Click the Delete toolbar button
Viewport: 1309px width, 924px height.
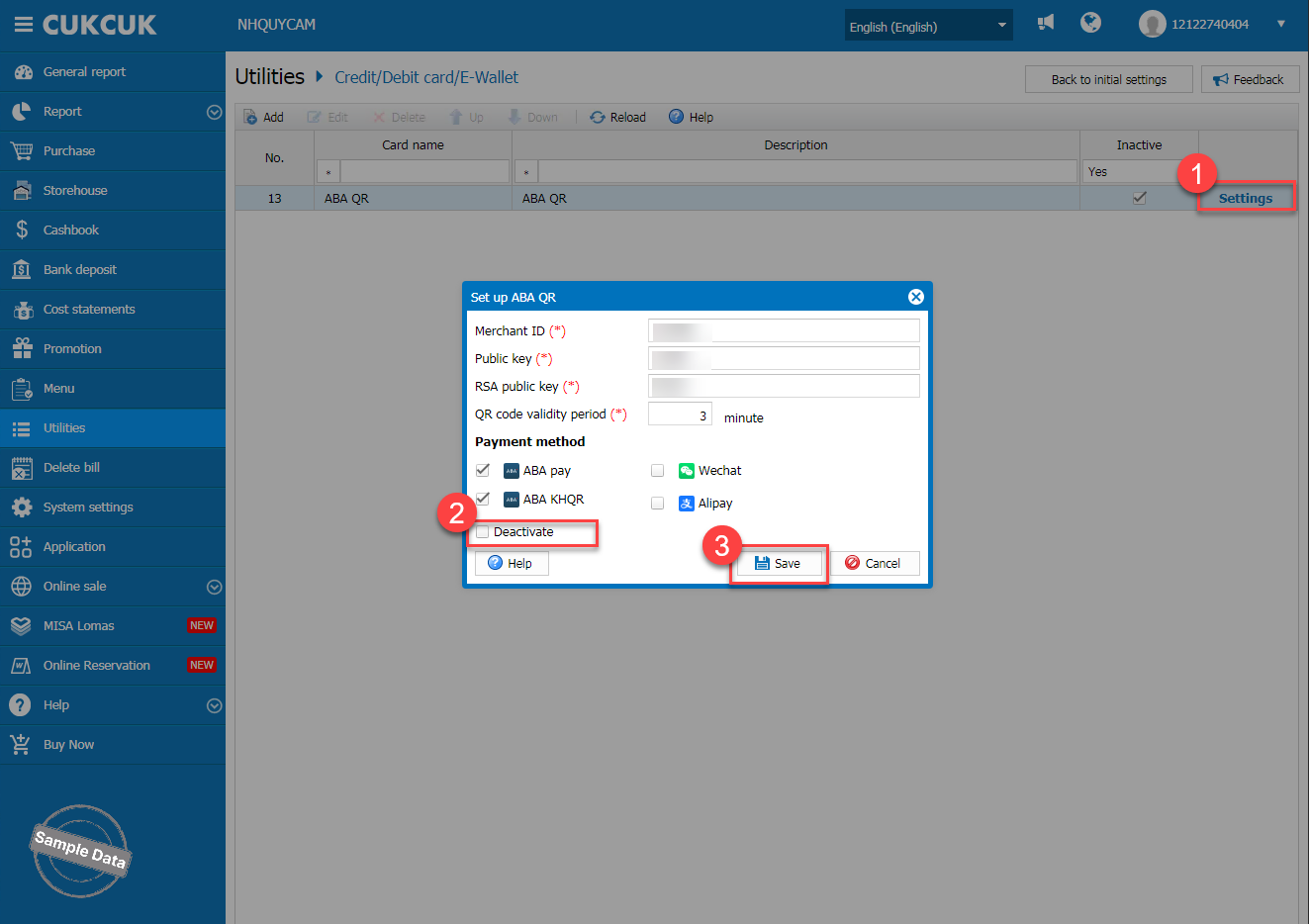tap(399, 117)
